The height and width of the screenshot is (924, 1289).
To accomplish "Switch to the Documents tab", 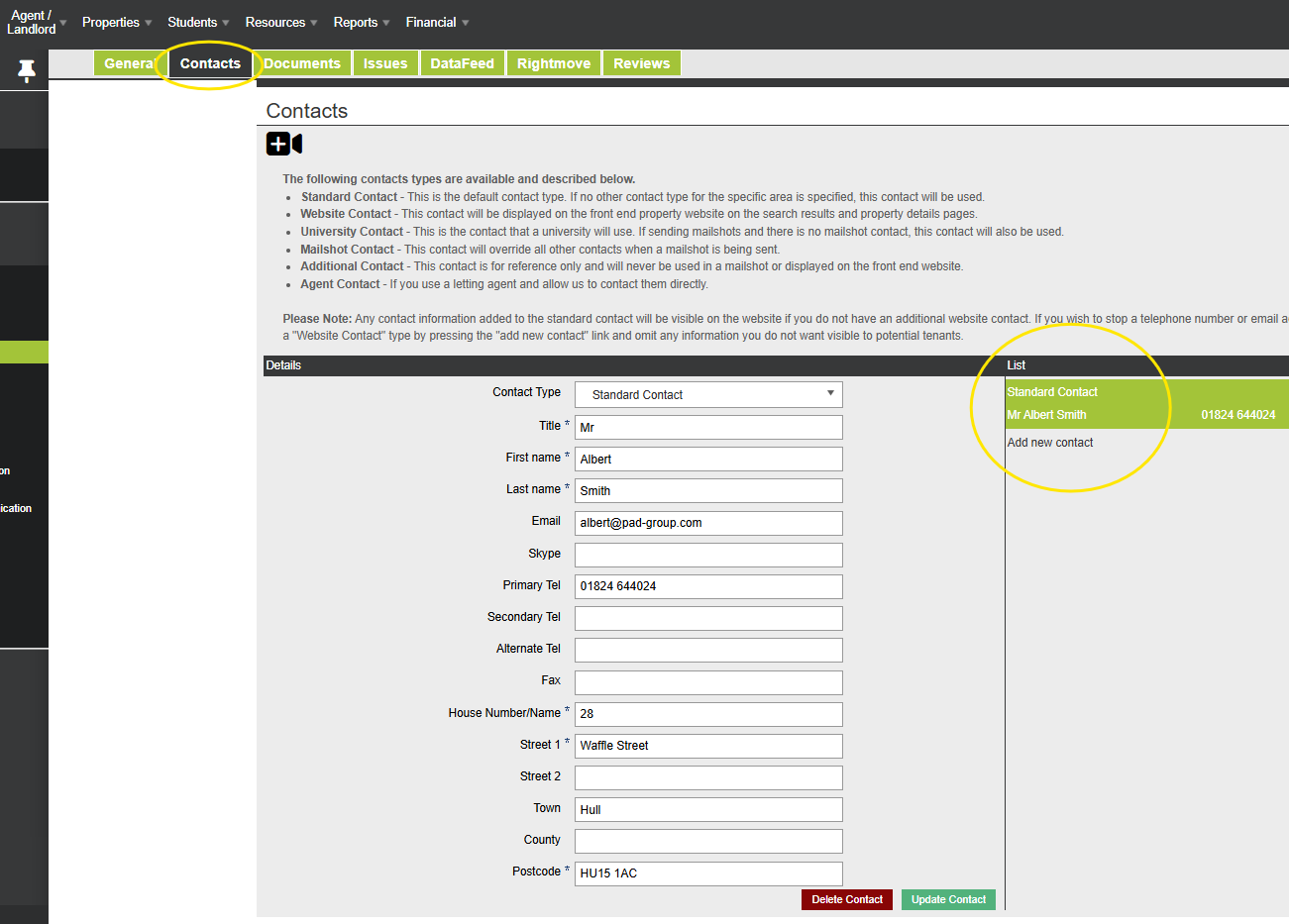I will coord(302,63).
